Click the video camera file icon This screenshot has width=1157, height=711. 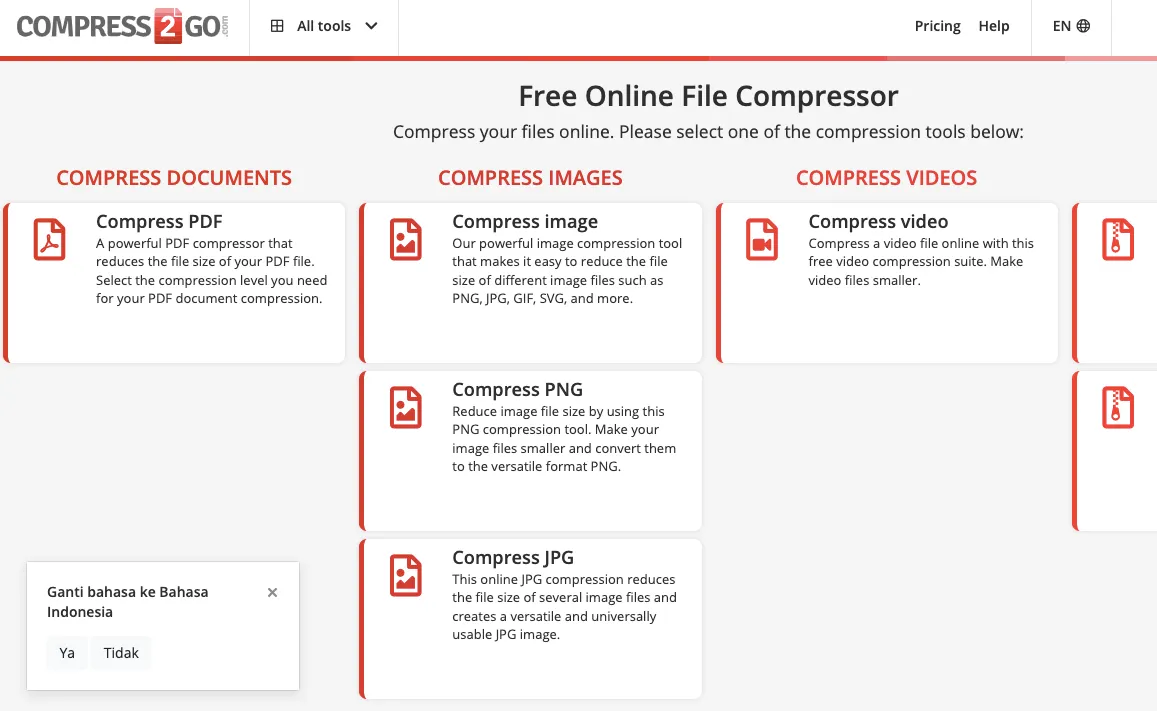click(x=762, y=240)
